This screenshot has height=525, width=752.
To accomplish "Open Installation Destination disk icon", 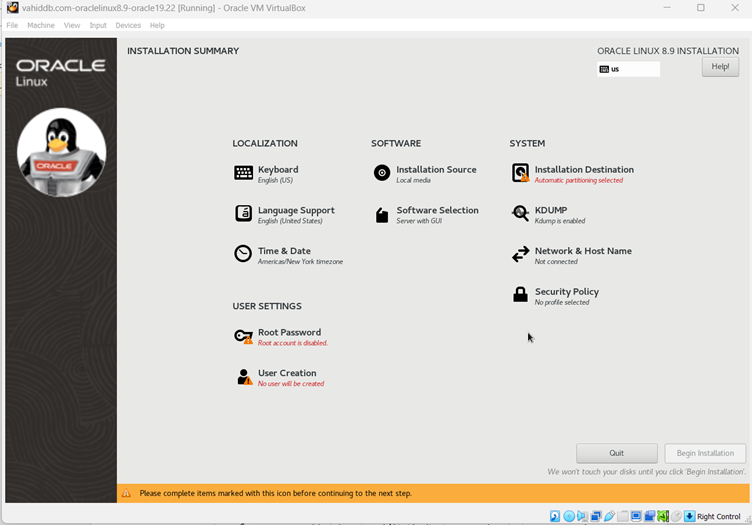I will (x=520, y=173).
